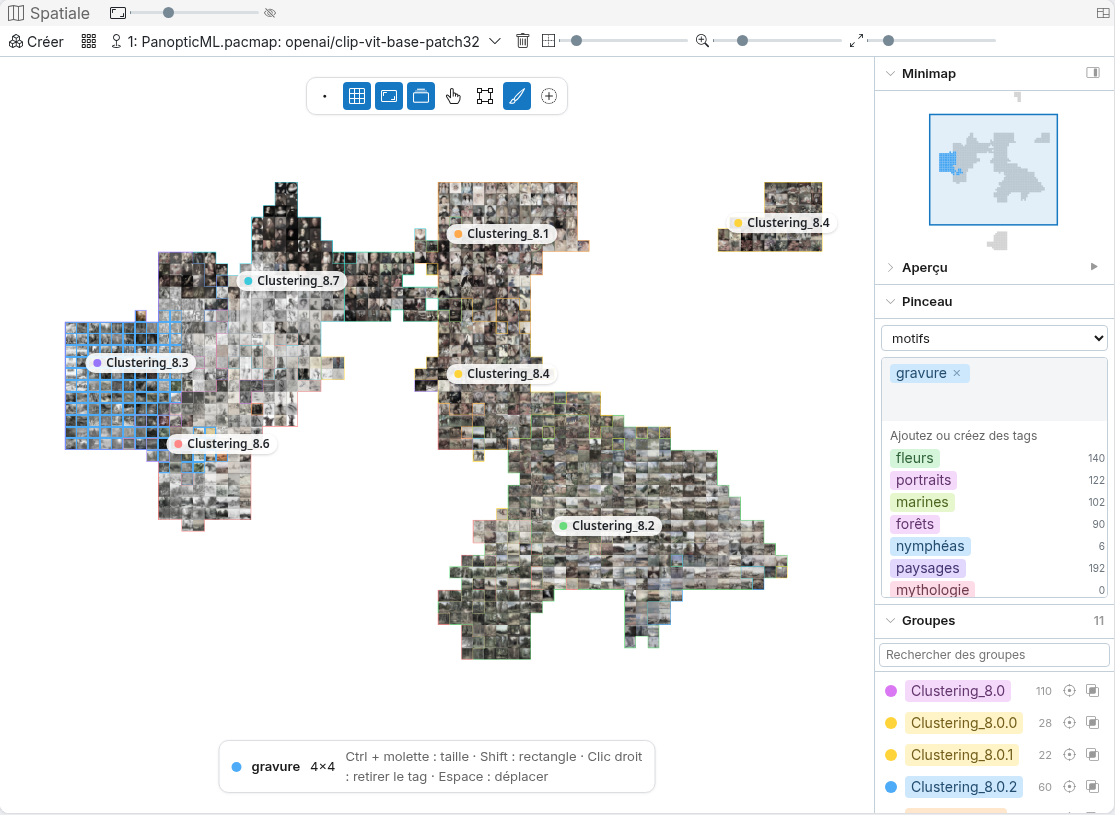
Task: Toggle the grid layout button
Action: [357, 96]
